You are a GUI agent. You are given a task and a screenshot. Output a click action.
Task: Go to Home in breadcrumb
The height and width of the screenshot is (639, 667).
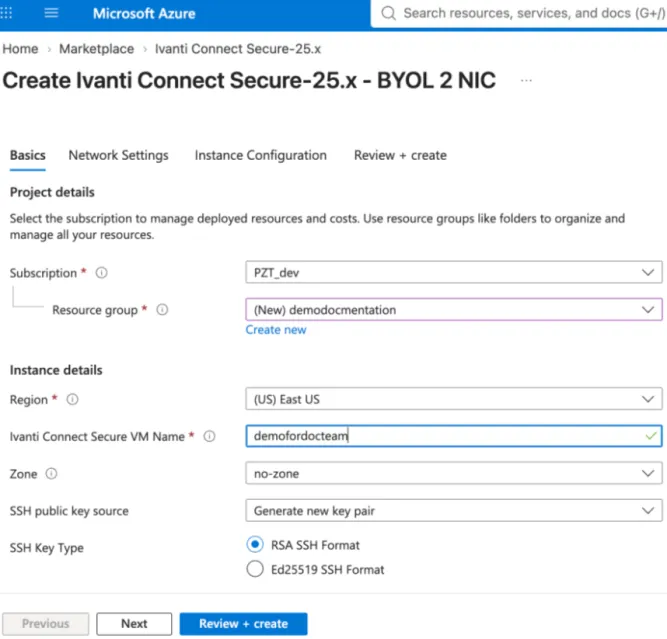[x=20, y=49]
